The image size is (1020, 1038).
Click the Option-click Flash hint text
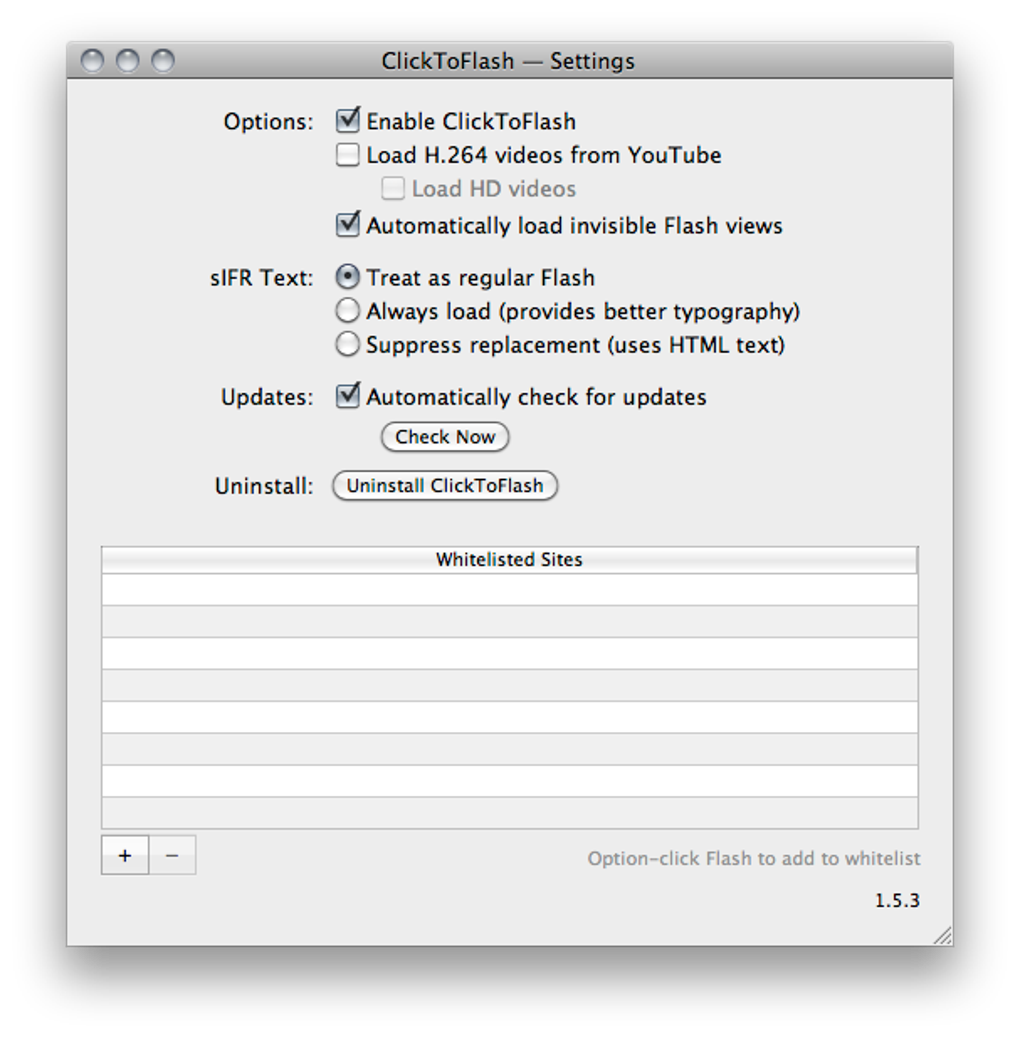754,859
